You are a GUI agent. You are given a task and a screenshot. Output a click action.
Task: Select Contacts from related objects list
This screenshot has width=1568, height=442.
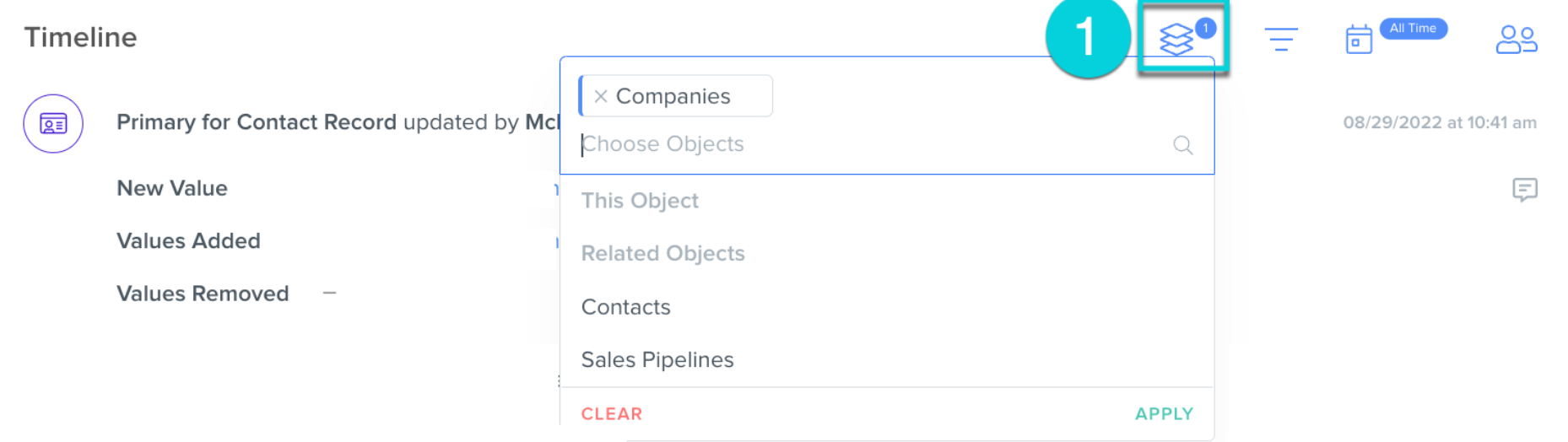[x=625, y=307]
